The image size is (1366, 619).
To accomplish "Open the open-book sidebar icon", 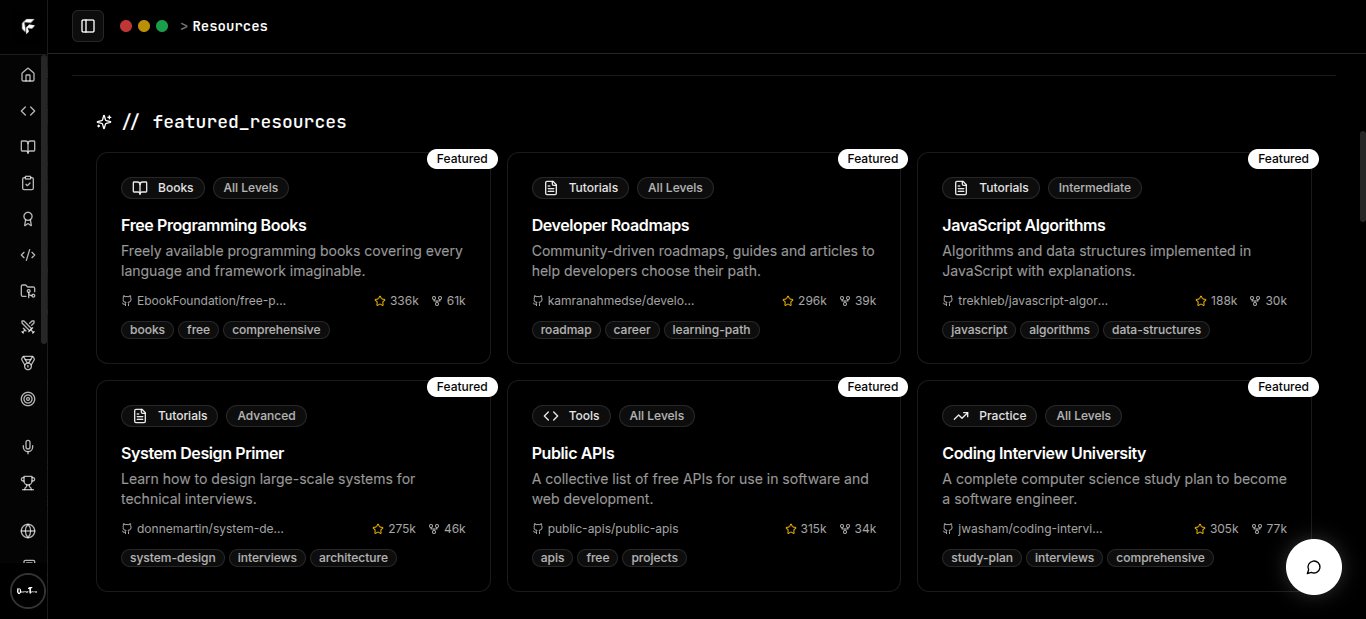I will click(28, 147).
